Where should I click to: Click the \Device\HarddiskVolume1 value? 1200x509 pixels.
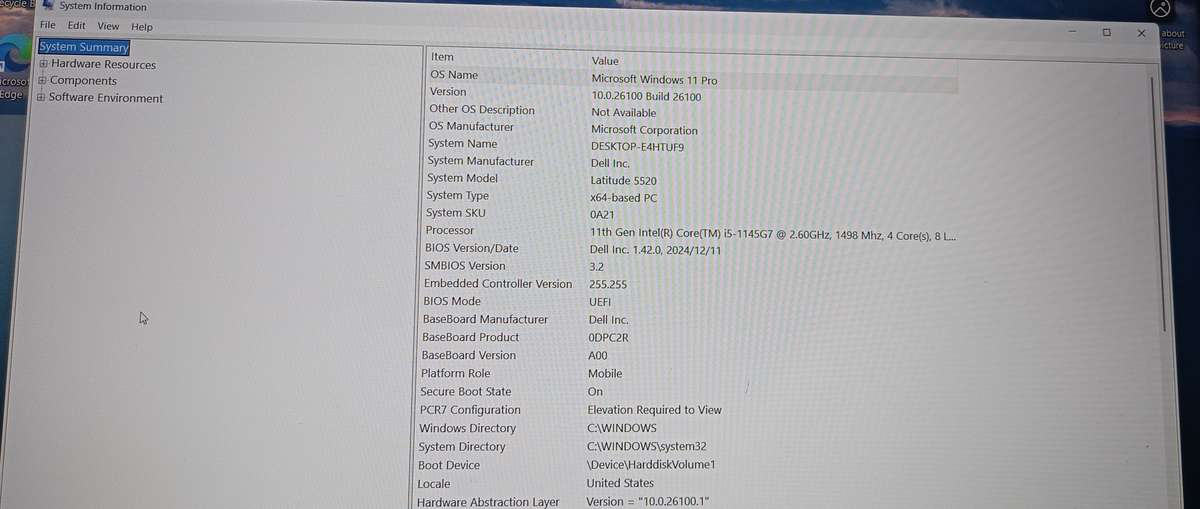click(651, 465)
